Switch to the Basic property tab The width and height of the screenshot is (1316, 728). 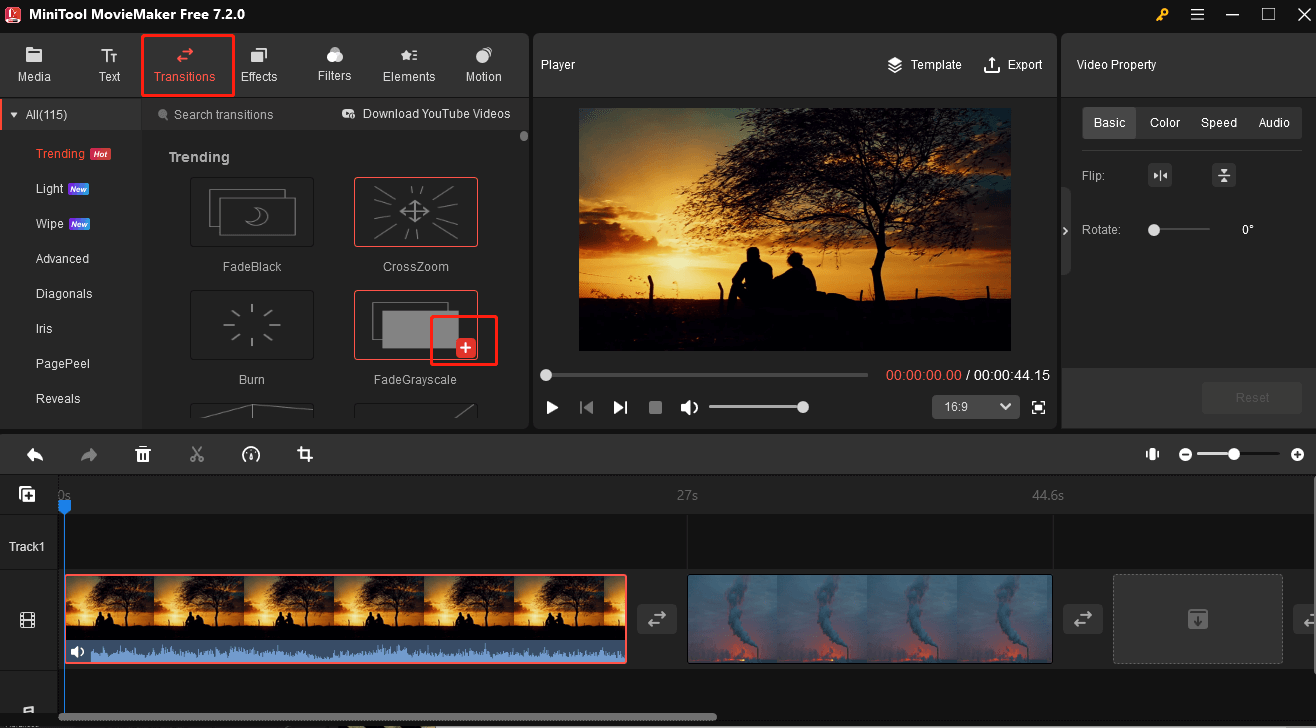[1109, 123]
